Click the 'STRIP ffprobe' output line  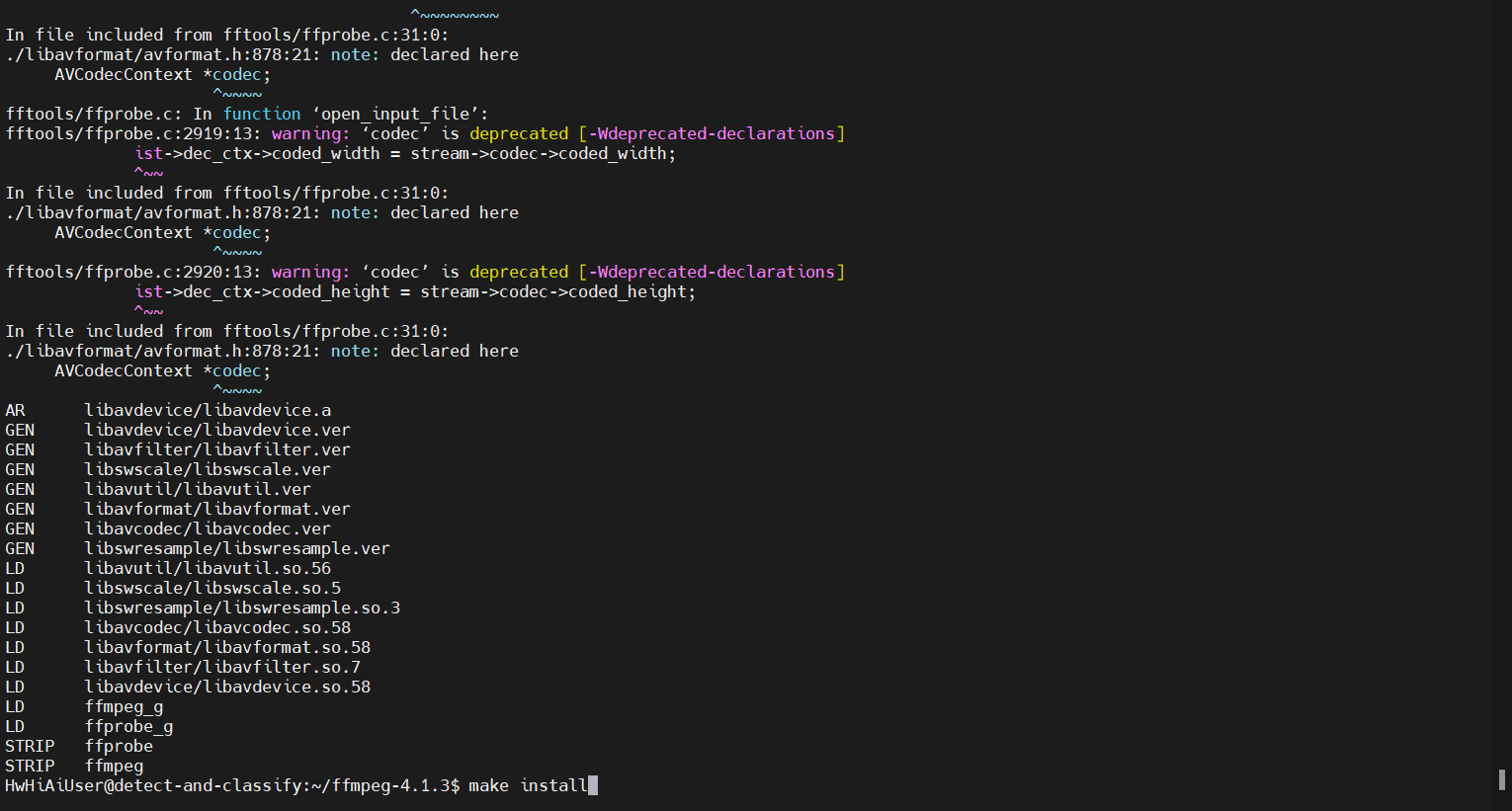[x=79, y=746]
